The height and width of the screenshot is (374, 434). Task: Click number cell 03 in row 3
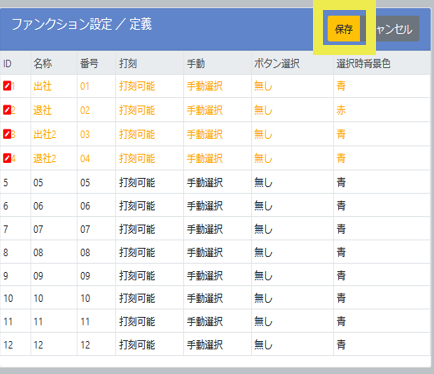[85, 134]
